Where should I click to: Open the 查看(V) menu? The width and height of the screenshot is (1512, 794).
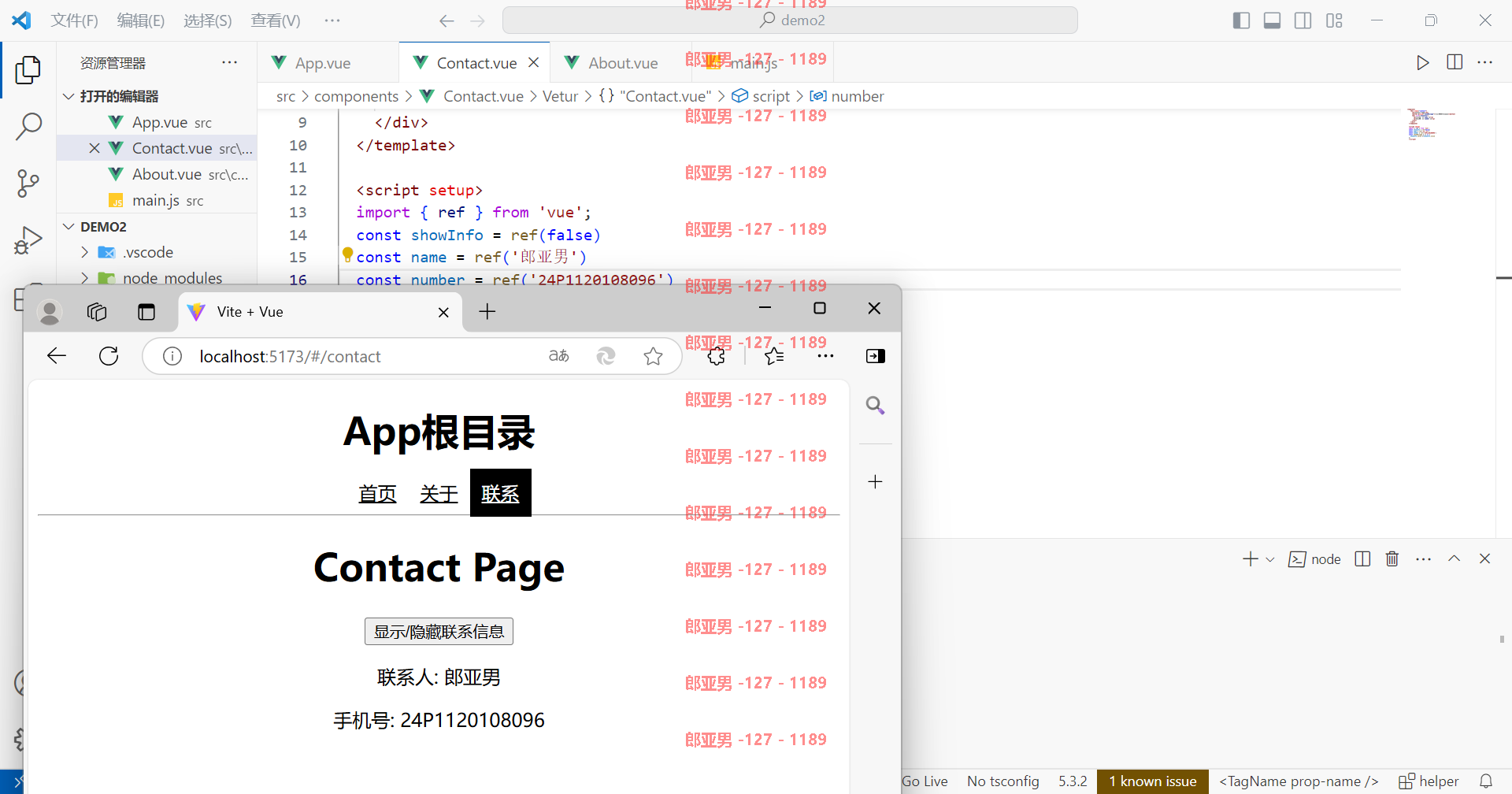point(276,20)
